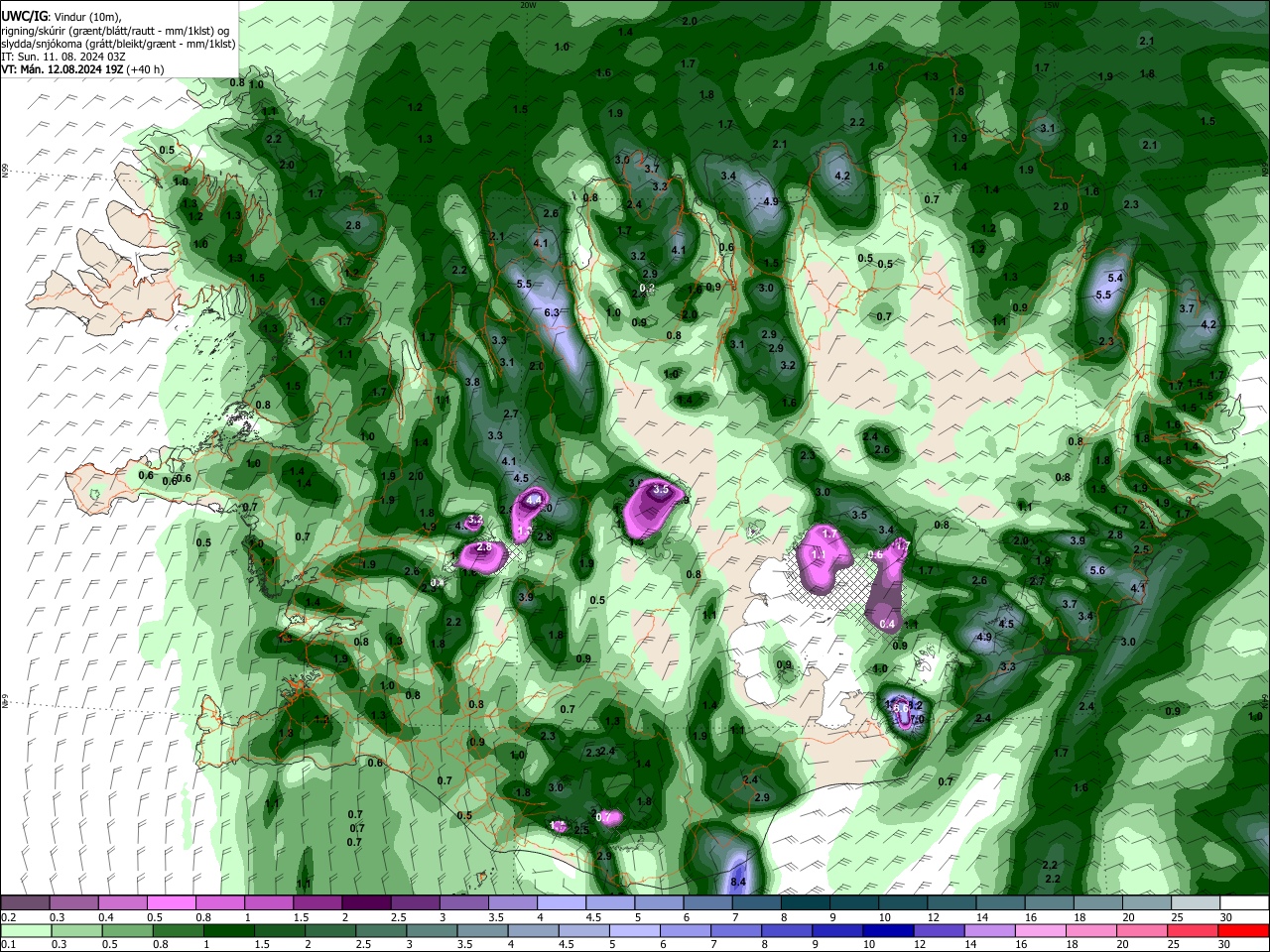
Task: Click the light violet 14–16 bottom legend swatch
Action: pyautogui.click(x=990, y=930)
